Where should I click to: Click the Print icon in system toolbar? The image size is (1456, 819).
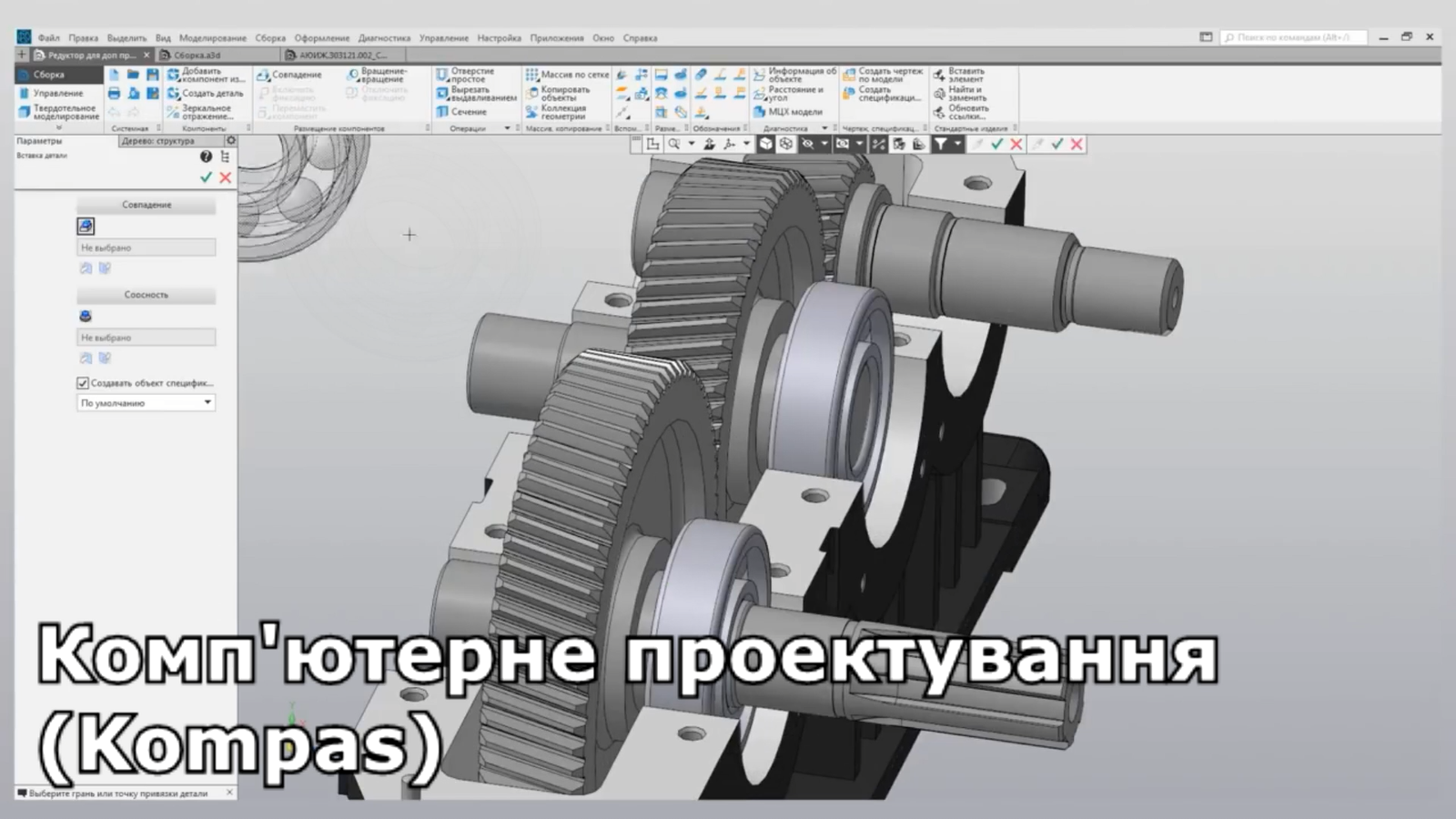tap(114, 93)
